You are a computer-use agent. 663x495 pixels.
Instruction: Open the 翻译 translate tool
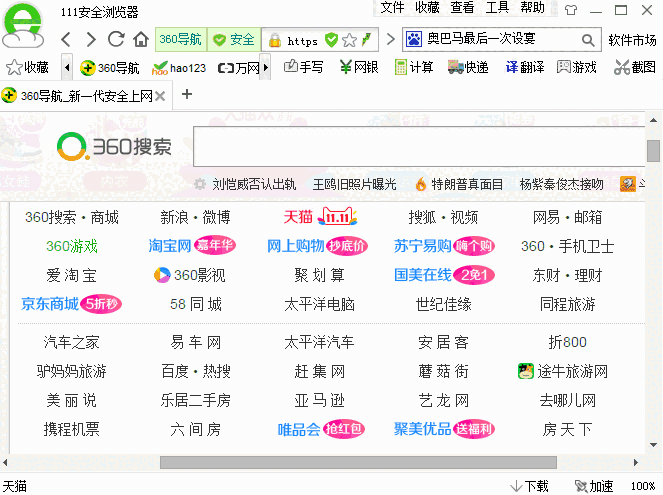point(524,67)
